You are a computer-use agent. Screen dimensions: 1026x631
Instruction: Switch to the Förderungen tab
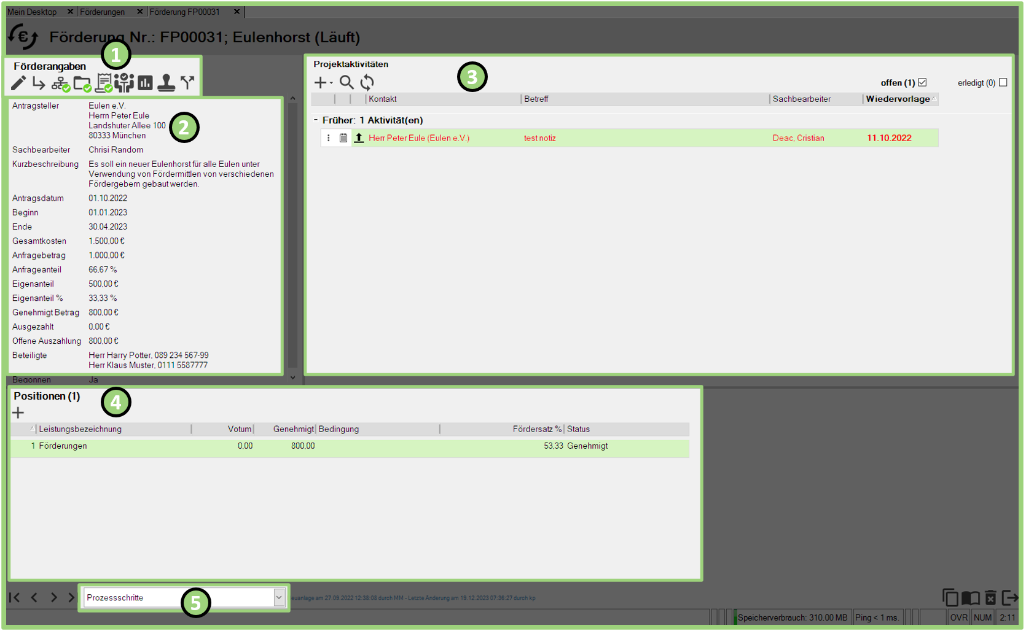click(x=102, y=11)
